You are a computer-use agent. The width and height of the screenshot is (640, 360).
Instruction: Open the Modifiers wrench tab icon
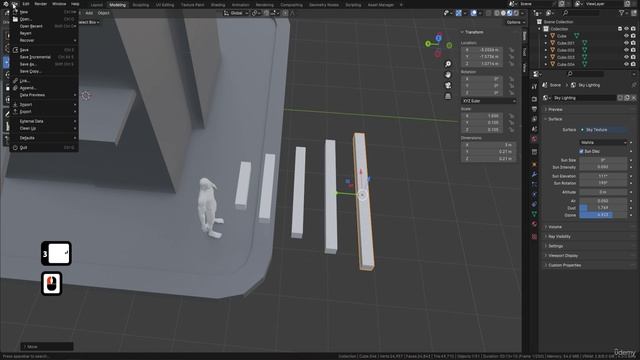point(534,174)
